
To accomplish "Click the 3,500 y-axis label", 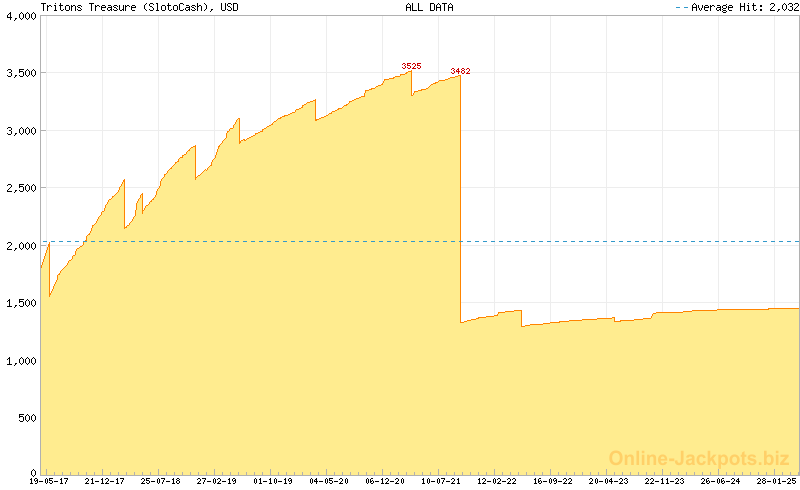I will tap(20, 74).
